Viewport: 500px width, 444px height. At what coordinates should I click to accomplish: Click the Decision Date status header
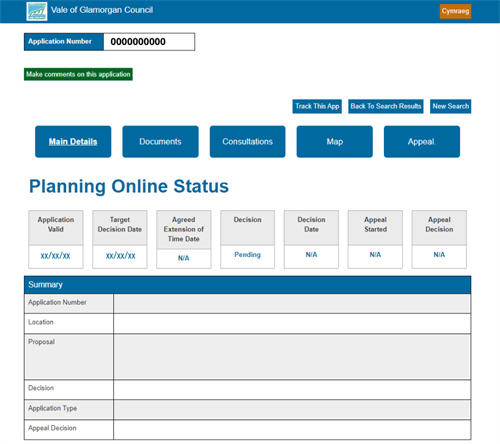[311, 228]
